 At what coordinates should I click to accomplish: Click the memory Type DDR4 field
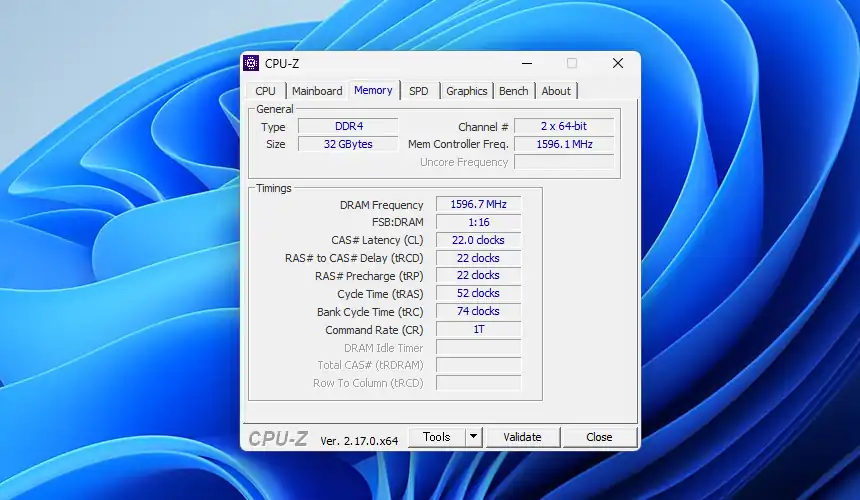point(347,127)
